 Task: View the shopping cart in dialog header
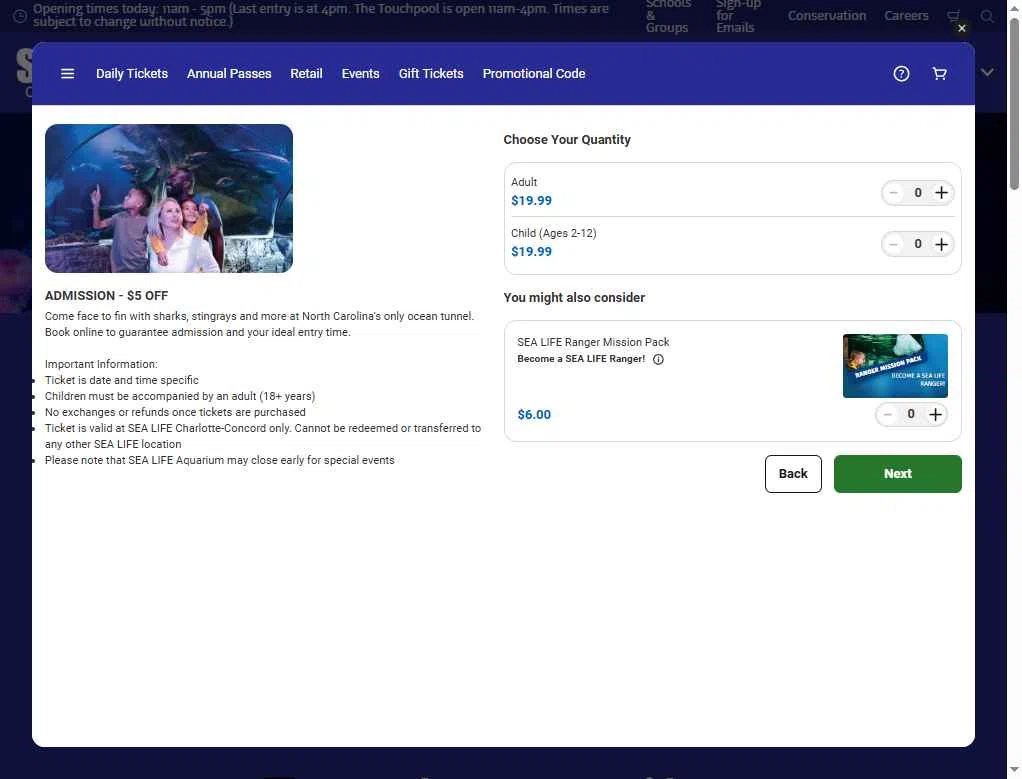939,74
